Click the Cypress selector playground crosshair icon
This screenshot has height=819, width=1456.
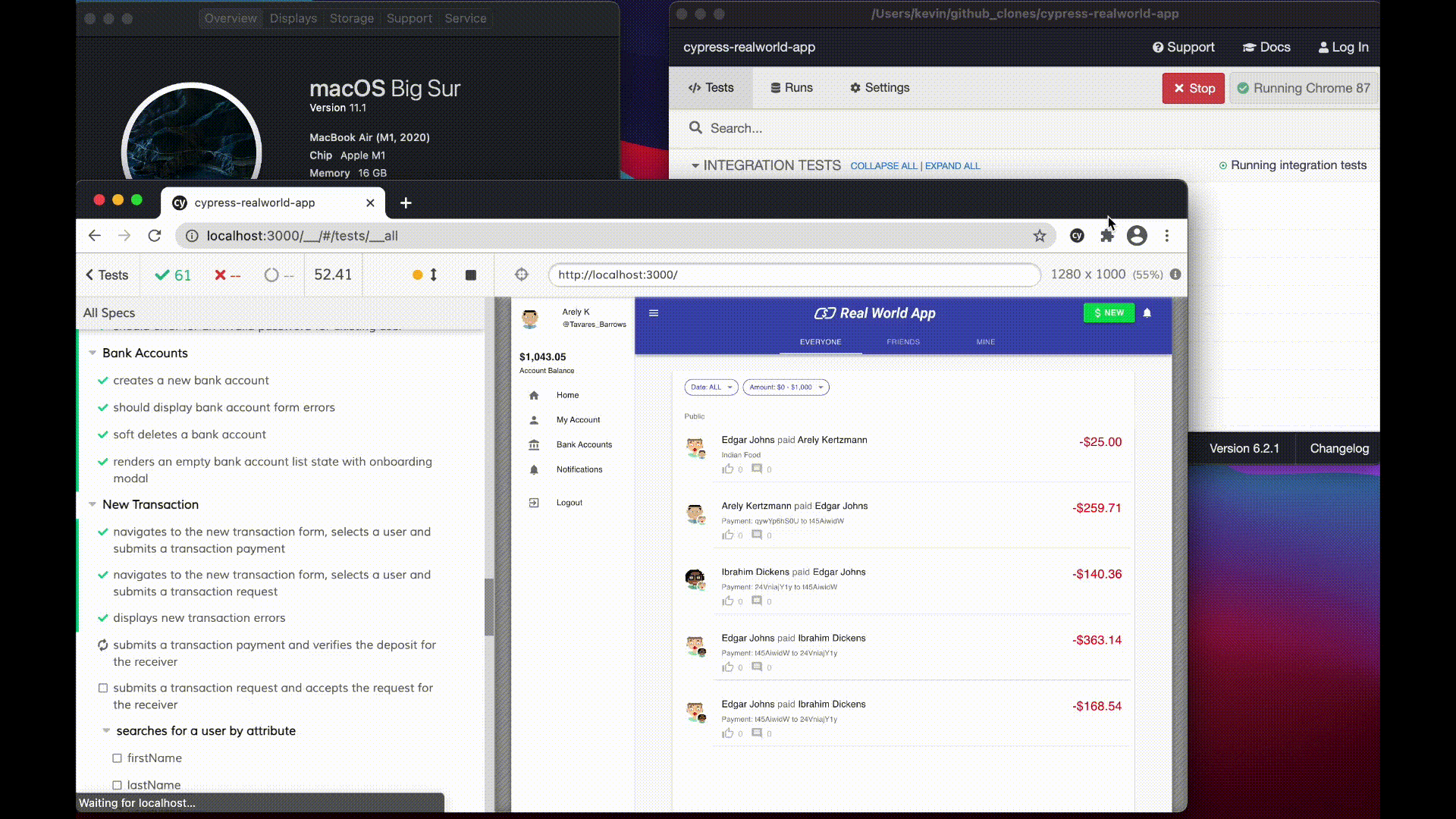click(x=521, y=275)
